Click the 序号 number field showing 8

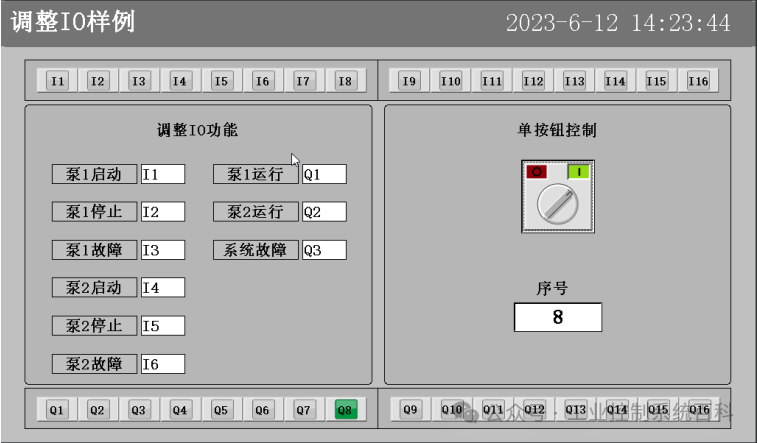tap(558, 317)
